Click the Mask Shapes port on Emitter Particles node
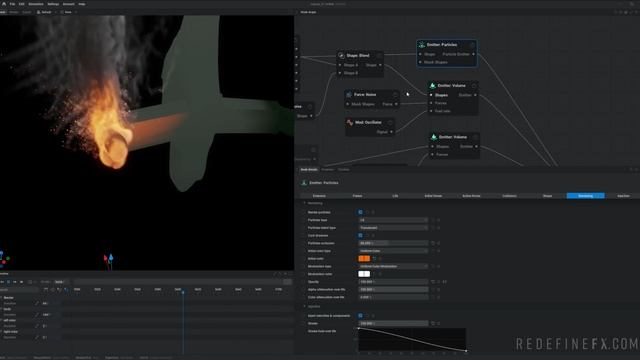The height and width of the screenshot is (360, 640). tap(420, 62)
